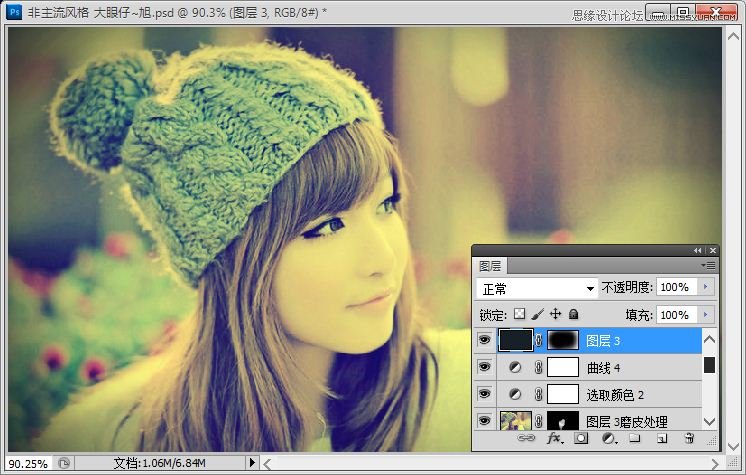746x475 pixels.
Task: Open the blend mode dropdown 正常
Action: pyautogui.click(x=537, y=288)
